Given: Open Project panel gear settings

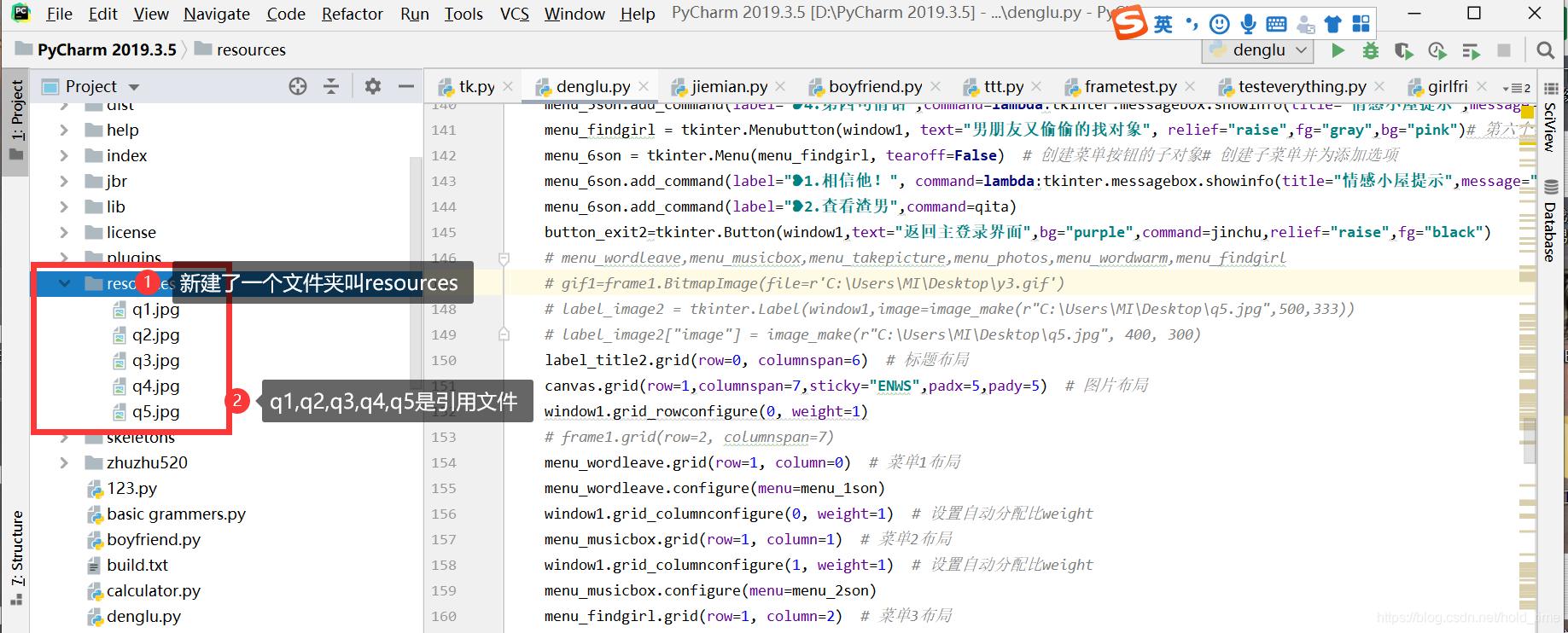Looking at the screenshot, I should [373, 86].
